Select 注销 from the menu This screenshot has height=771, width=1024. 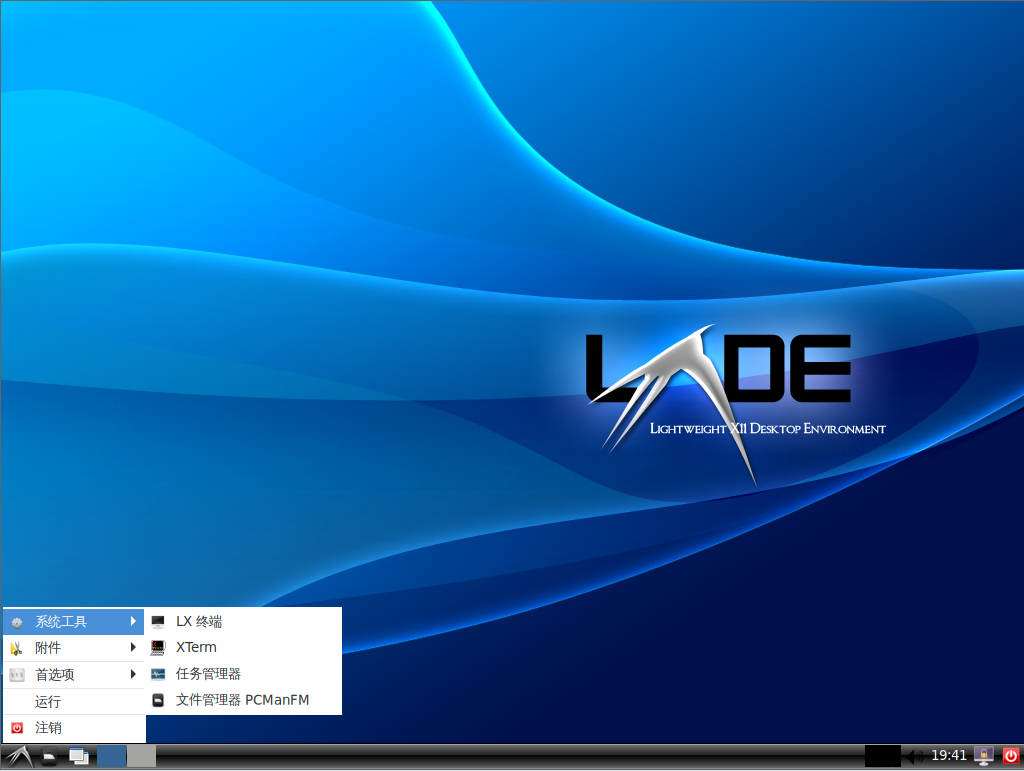coord(74,728)
